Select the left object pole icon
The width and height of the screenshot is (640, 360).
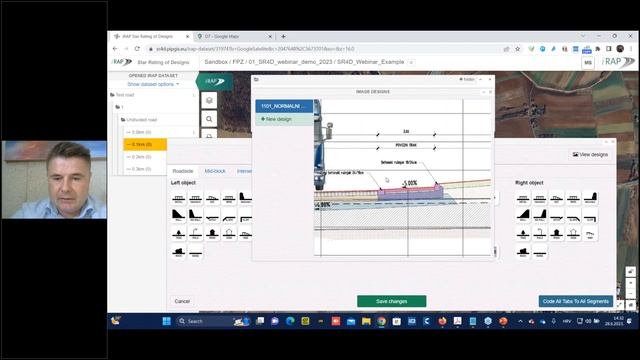(x=195, y=233)
